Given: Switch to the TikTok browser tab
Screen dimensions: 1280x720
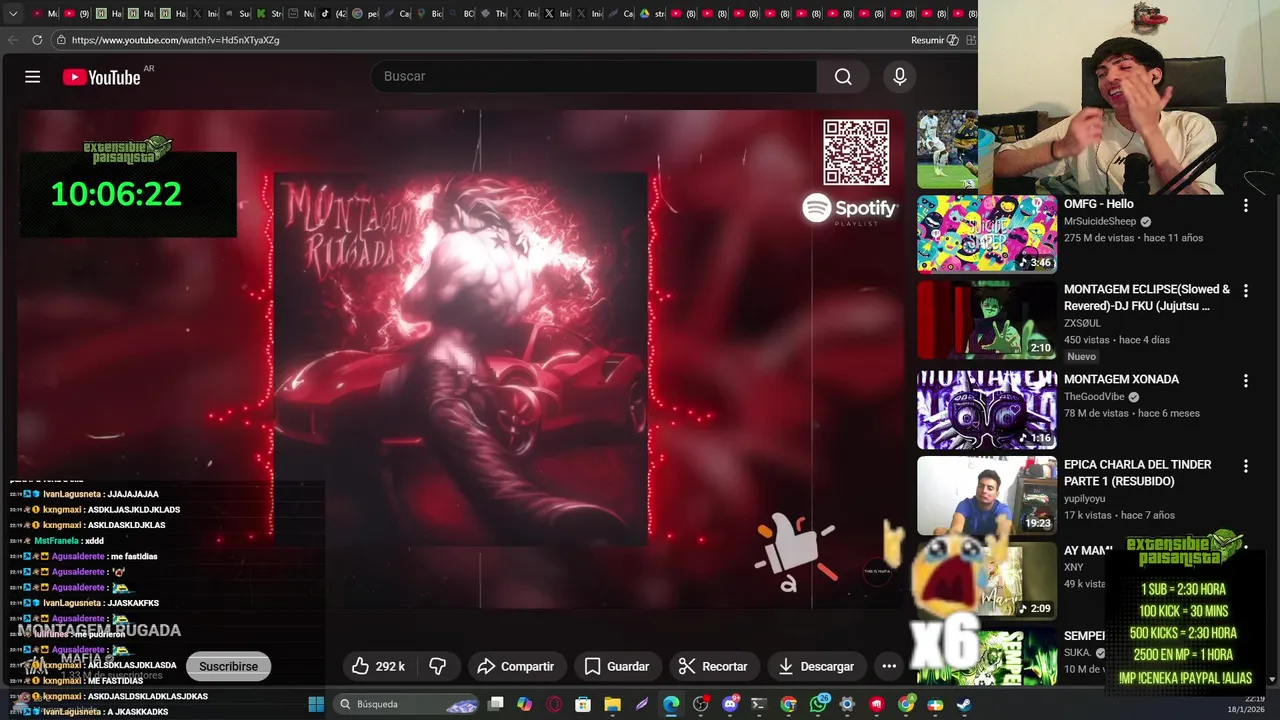Looking at the screenshot, I should (333, 14).
